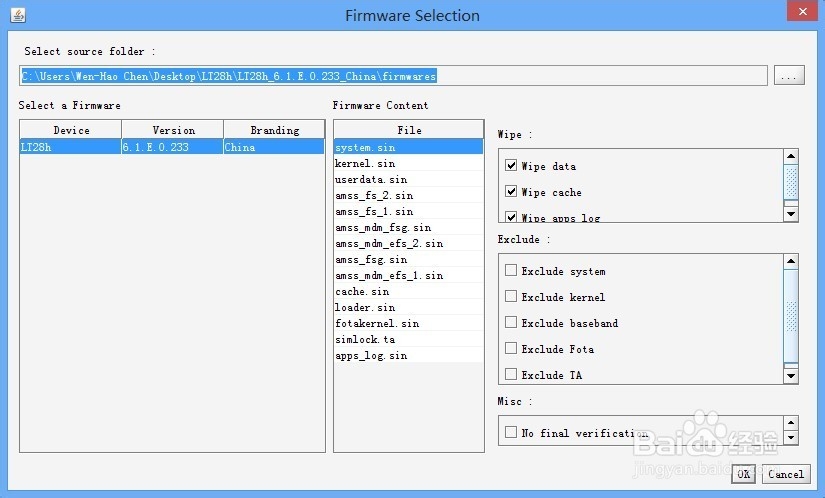Select kernel.sin in Firmware Content list
The height and width of the screenshot is (498, 825).
[x=365, y=163]
